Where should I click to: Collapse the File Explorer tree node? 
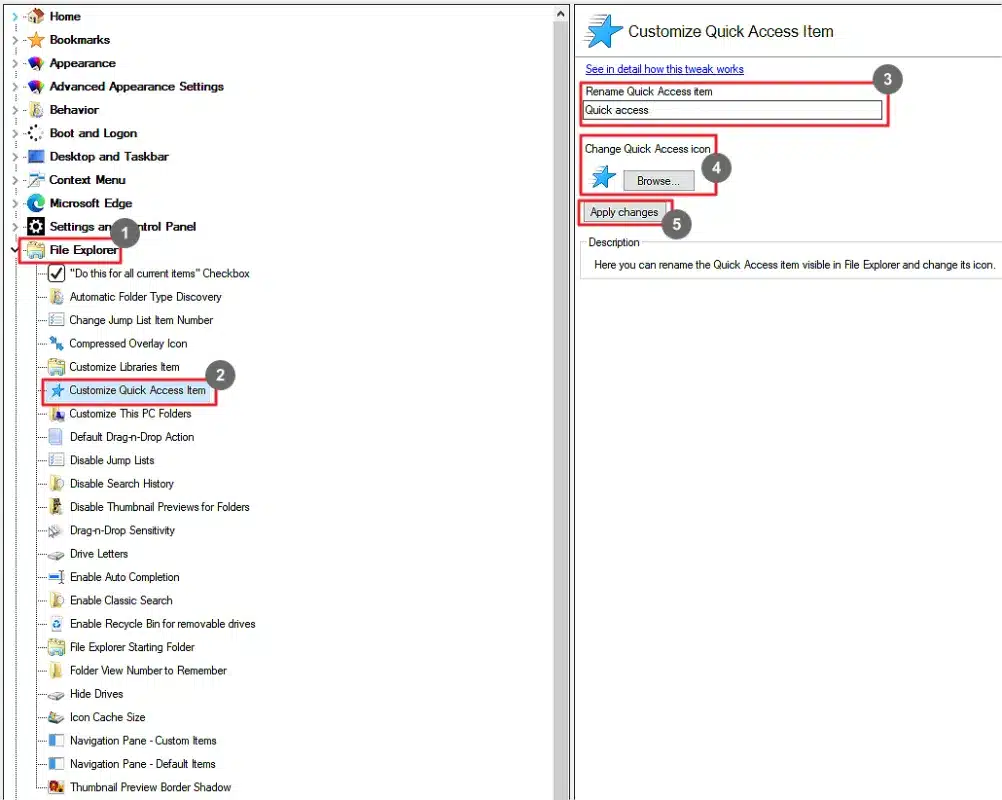pos(15,249)
